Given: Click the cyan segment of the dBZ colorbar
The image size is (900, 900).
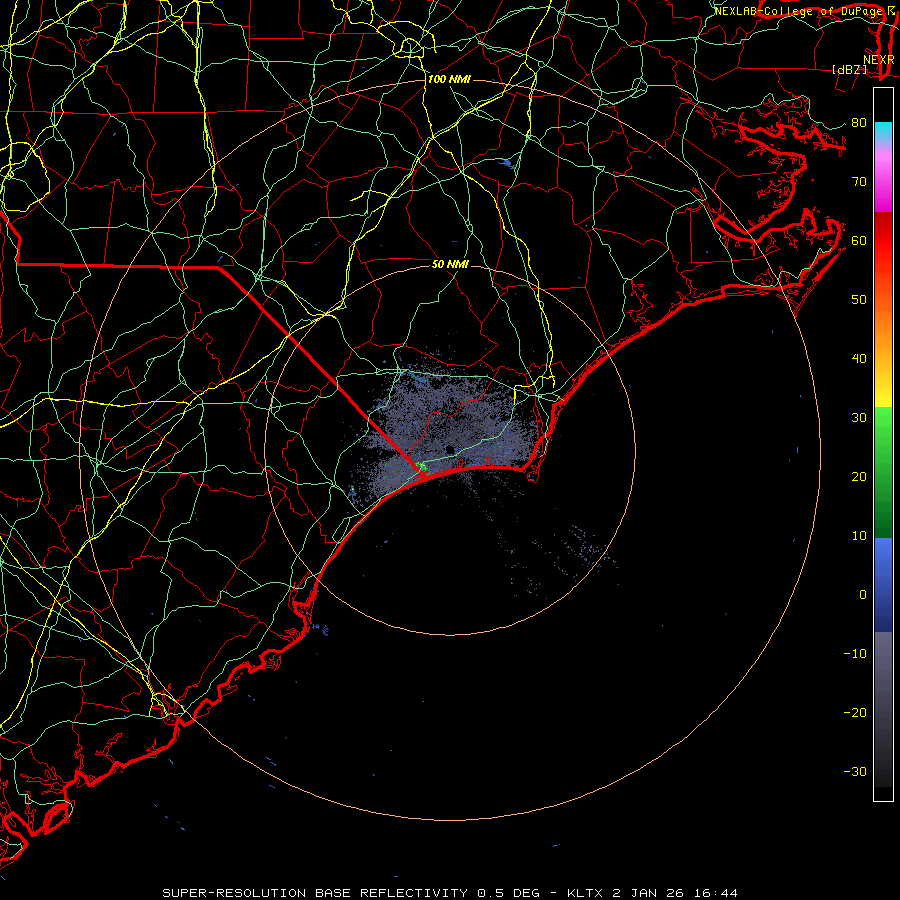Looking at the screenshot, I should click(x=883, y=131).
